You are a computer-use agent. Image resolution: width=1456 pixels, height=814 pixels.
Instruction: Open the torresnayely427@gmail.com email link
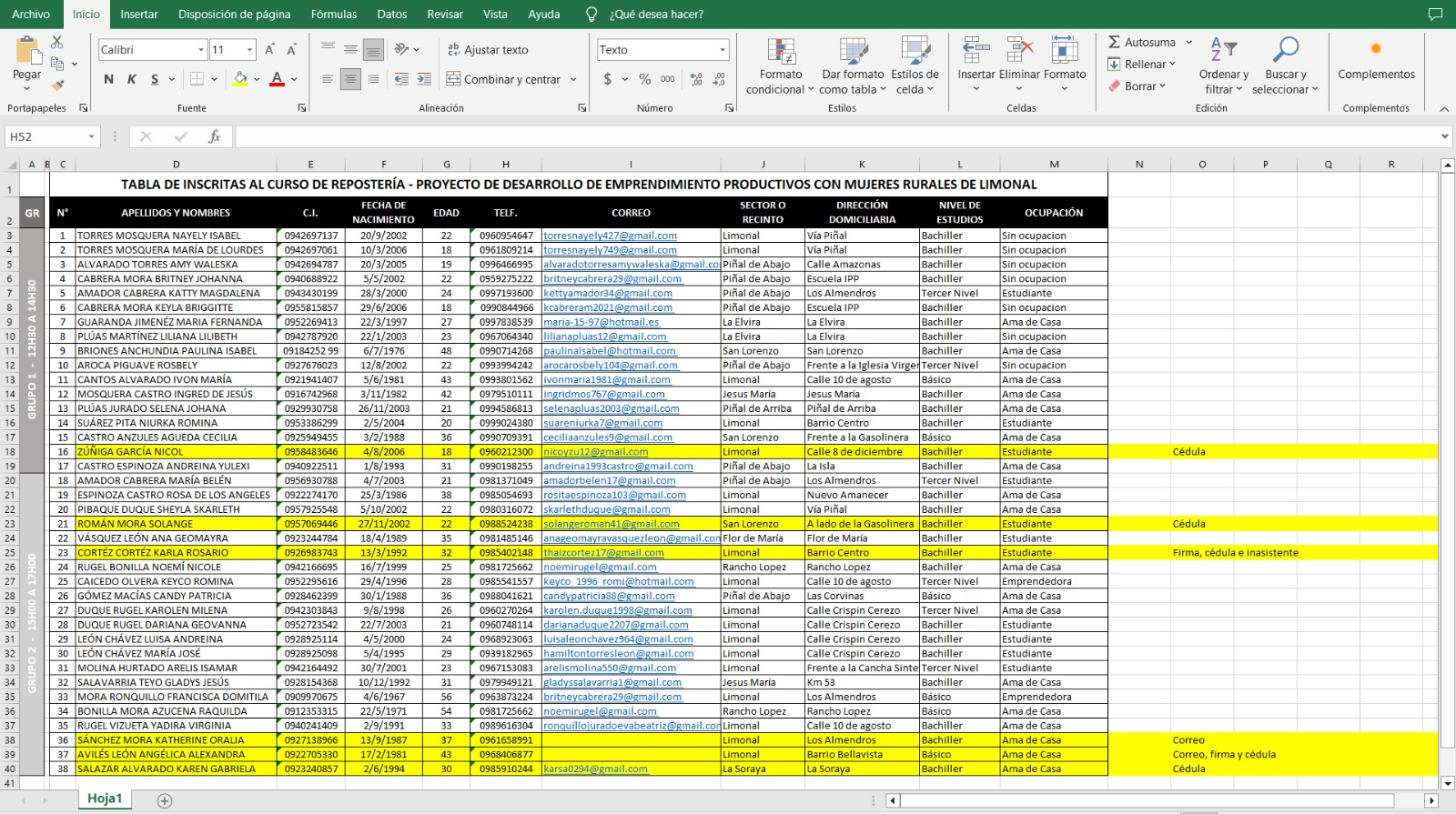(610, 236)
